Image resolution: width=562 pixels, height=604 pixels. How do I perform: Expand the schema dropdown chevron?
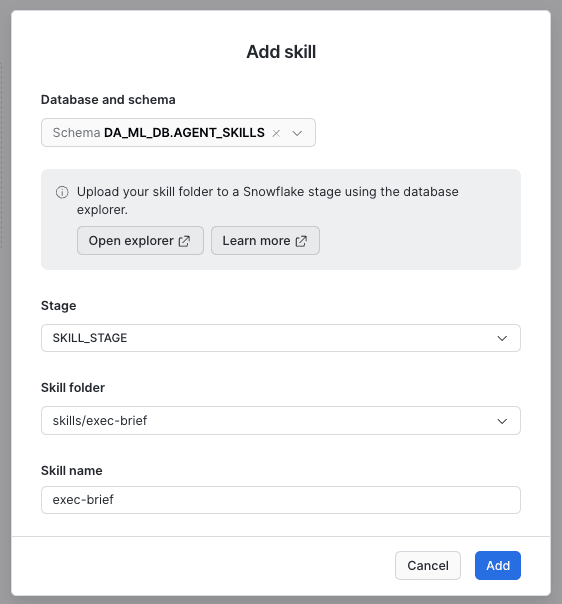(297, 133)
